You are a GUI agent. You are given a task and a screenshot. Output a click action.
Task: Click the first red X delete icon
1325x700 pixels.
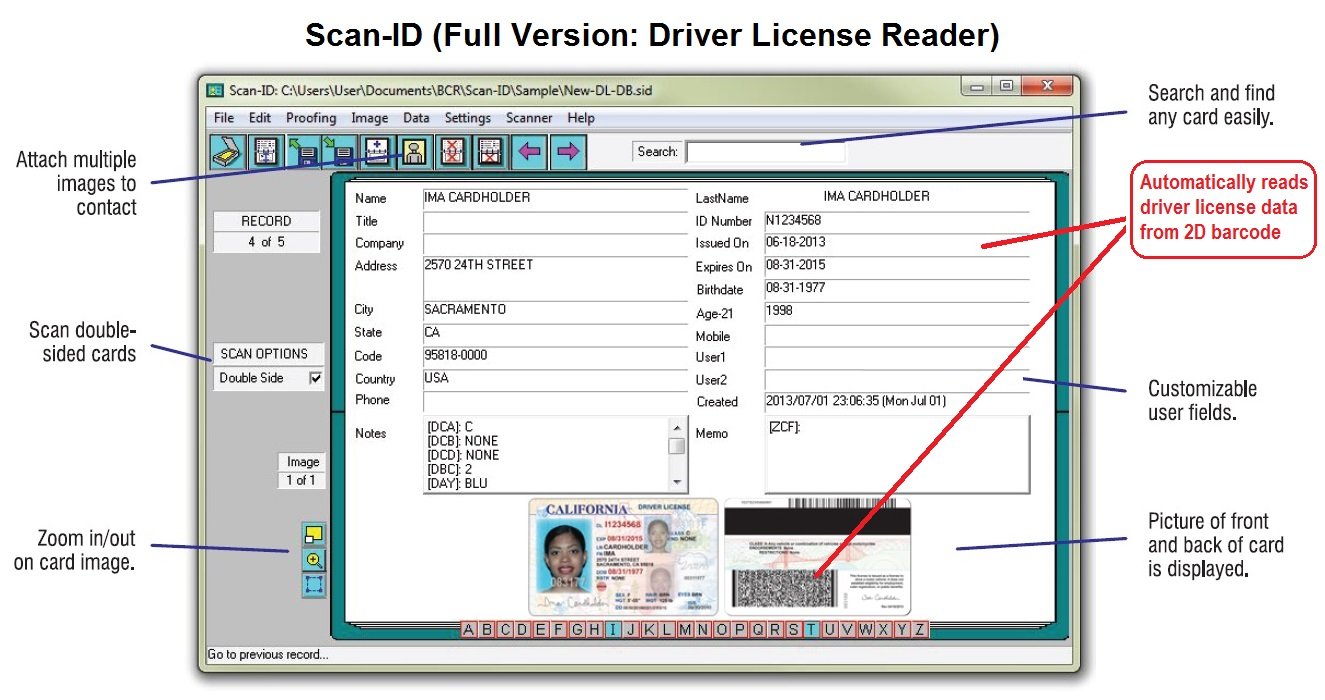[x=453, y=152]
